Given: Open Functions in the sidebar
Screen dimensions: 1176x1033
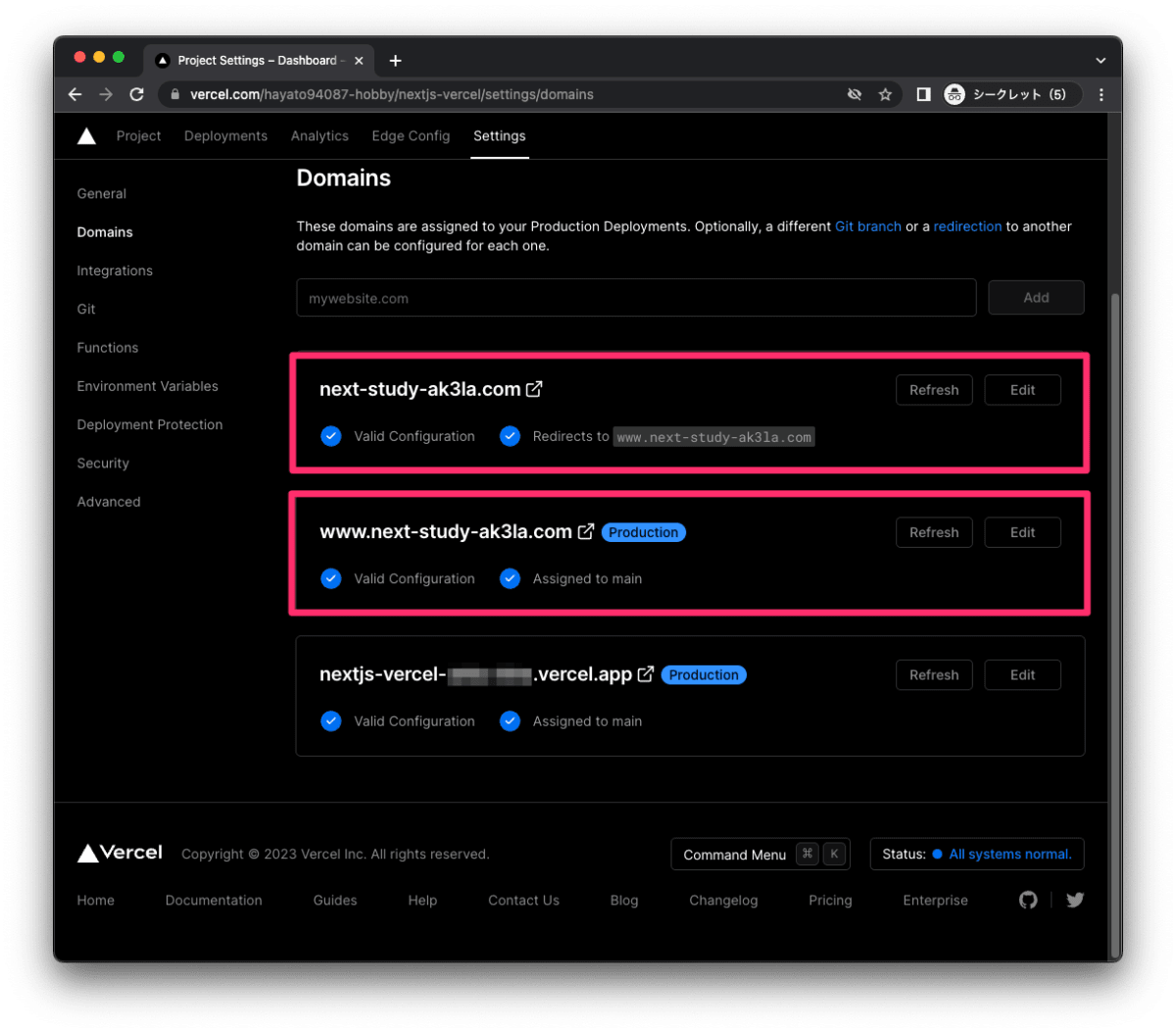Looking at the screenshot, I should pos(108,348).
